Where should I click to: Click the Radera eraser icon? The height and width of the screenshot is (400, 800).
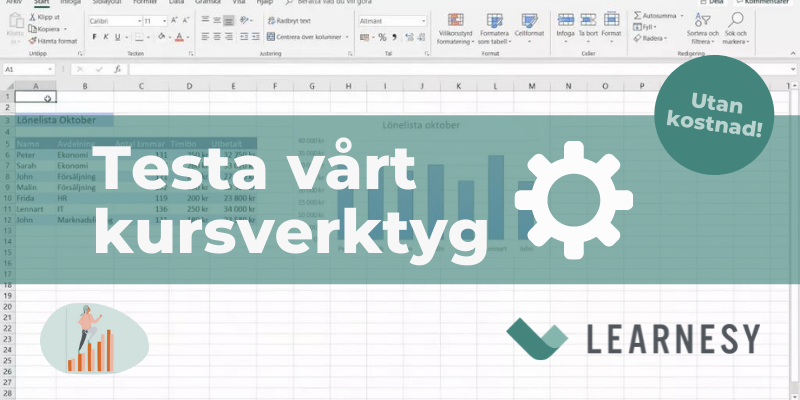(x=638, y=38)
